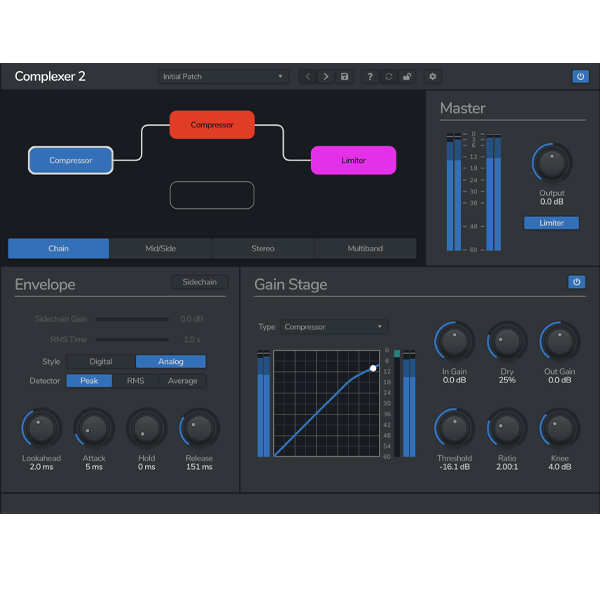Click the Out Gain knob

coord(560,341)
